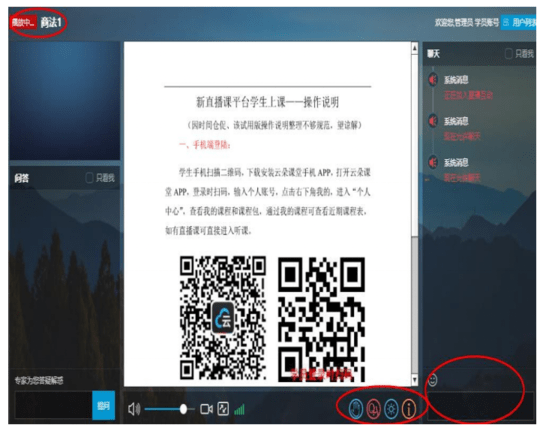540x431 pixels.
Task: Click the third 系统消息 speaker icon
Action: pyautogui.click(x=433, y=162)
